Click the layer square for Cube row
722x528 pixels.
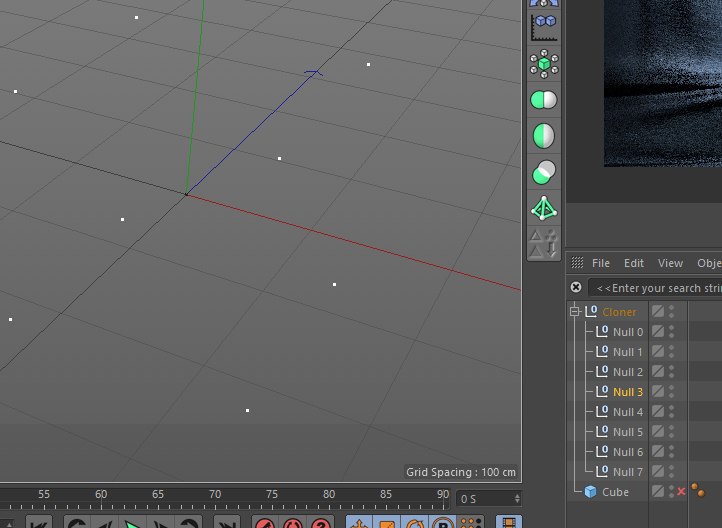click(658, 492)
